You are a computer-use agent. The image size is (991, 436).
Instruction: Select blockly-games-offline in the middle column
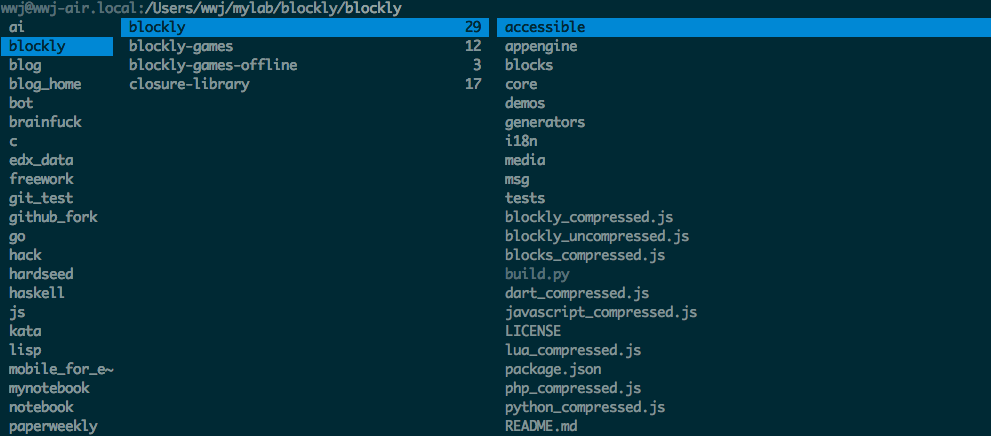[x=305, y=65]
